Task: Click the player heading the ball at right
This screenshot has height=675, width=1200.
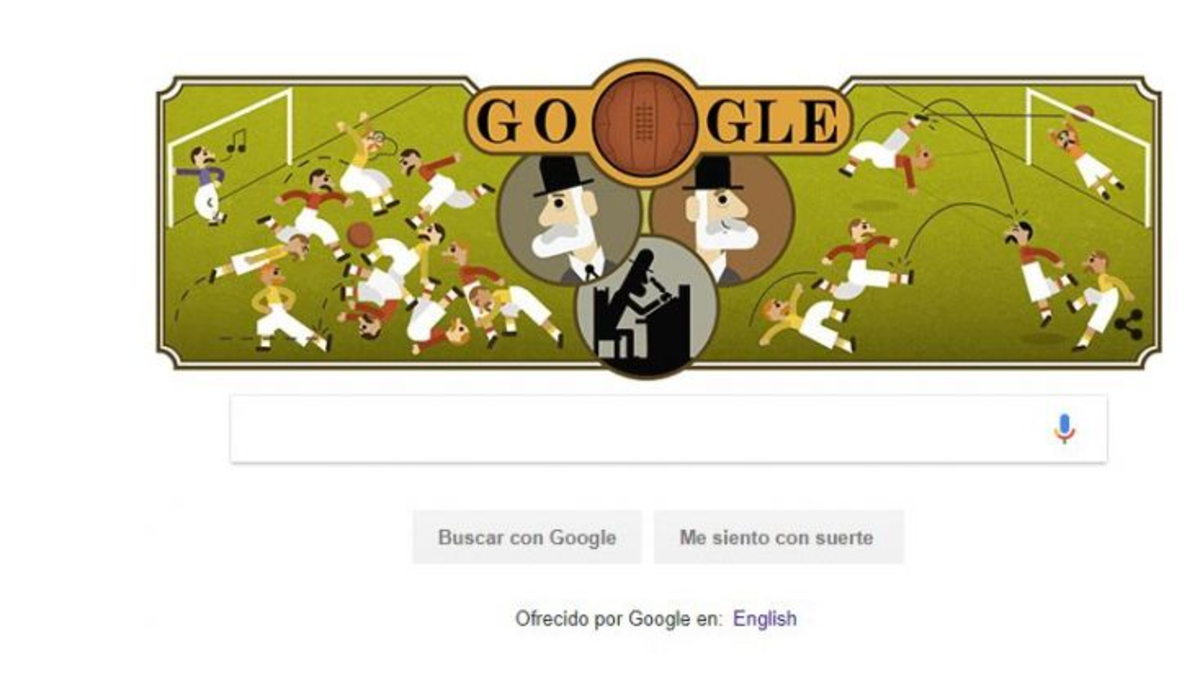Action: 1035,266
